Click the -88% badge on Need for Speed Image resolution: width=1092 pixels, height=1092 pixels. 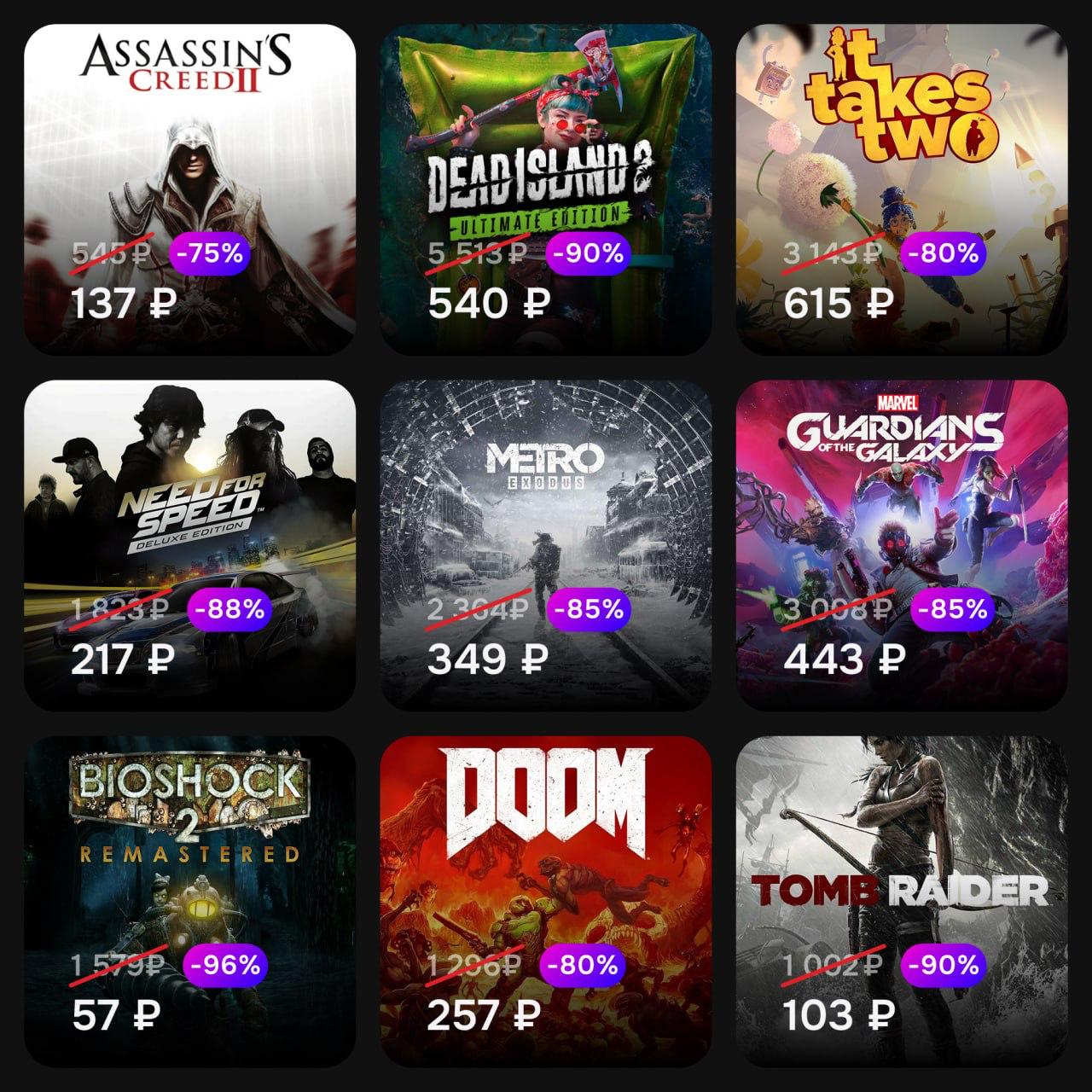[x=229, y=609]
